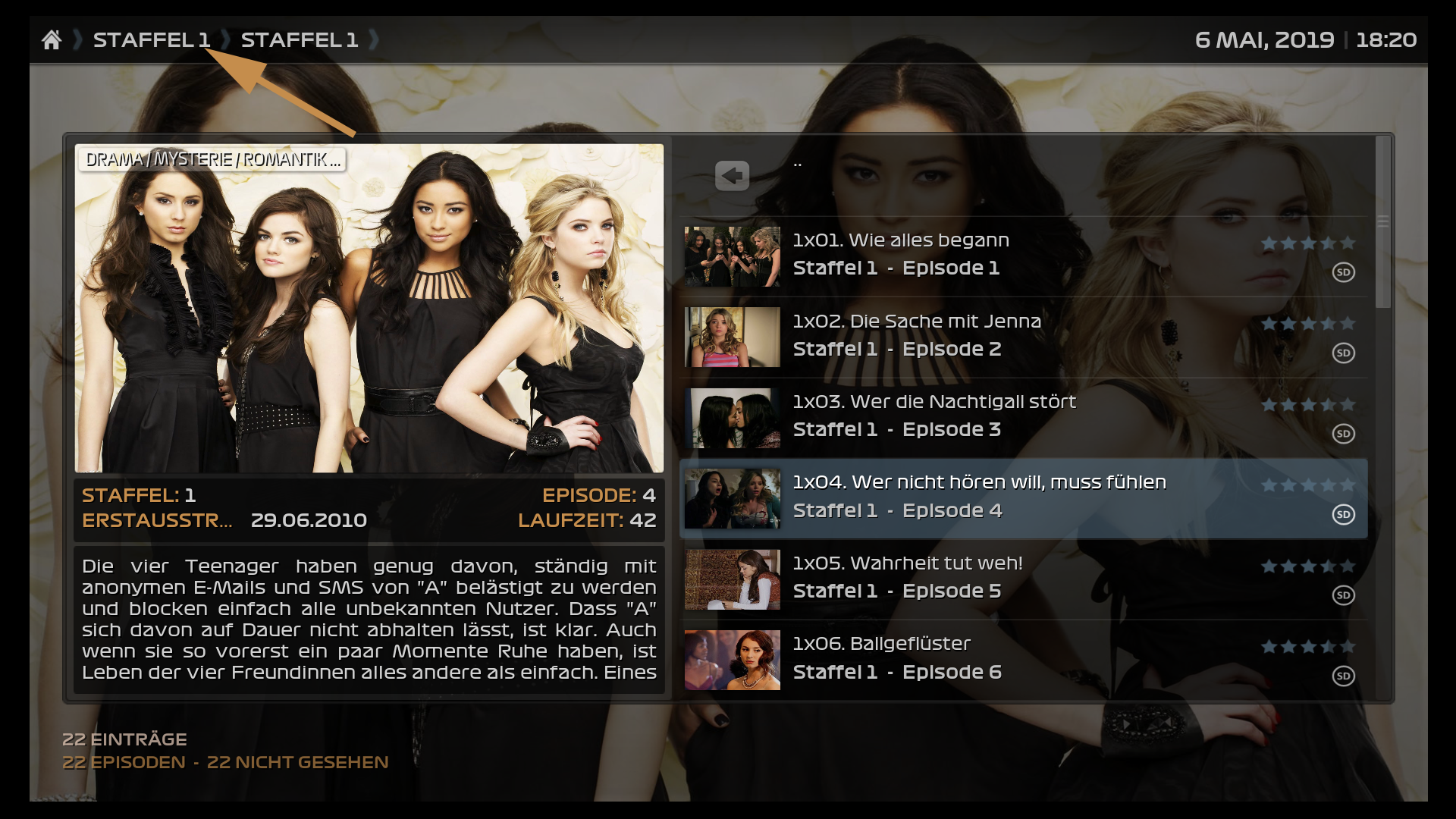Image resolution: width=1456 pixels, height=819 pixels.
Task: Click the date '6 MAI, 2019'
Action: [x=1264, y=40]
